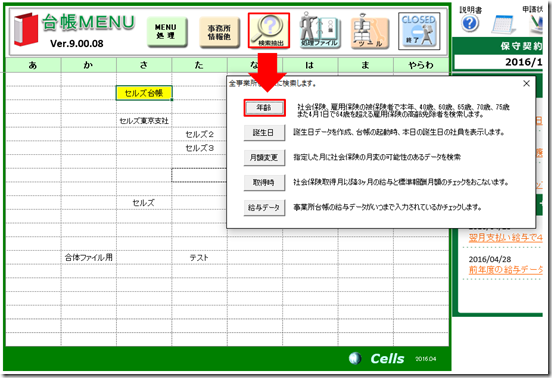Viewport: 552px width, 378px height.
Task: Click the 取得時 button
Action: point(264,182)
